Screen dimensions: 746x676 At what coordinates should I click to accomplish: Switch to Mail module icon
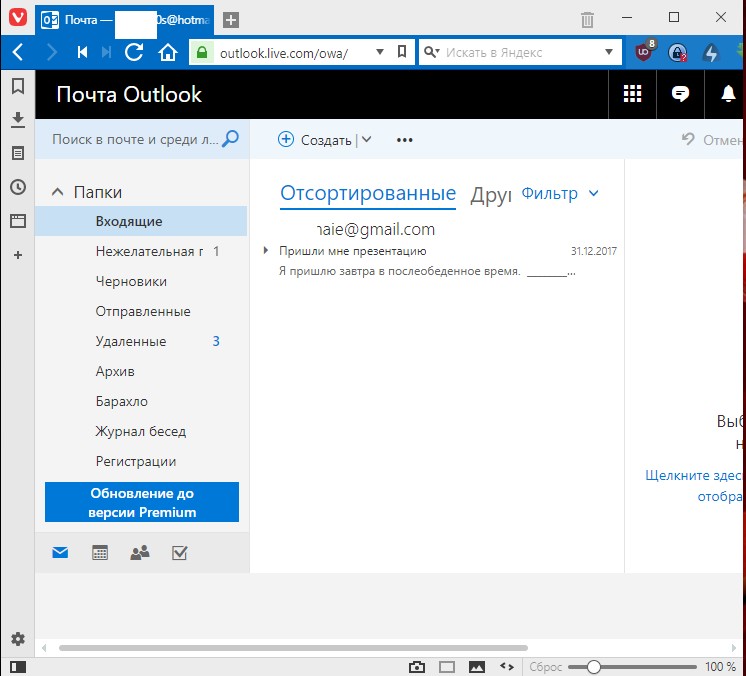click(60, 552)
